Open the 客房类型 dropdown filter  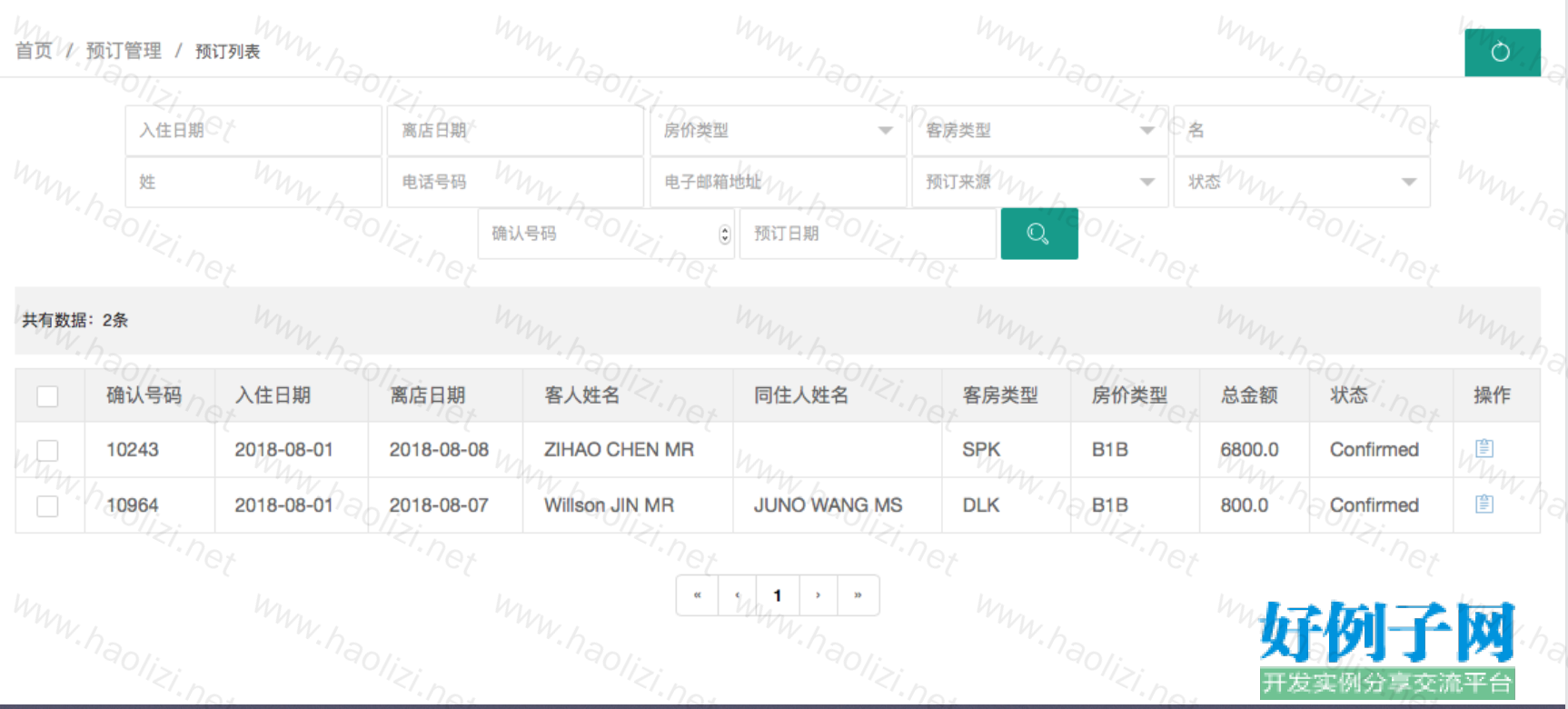click(x=1039, y=131)
